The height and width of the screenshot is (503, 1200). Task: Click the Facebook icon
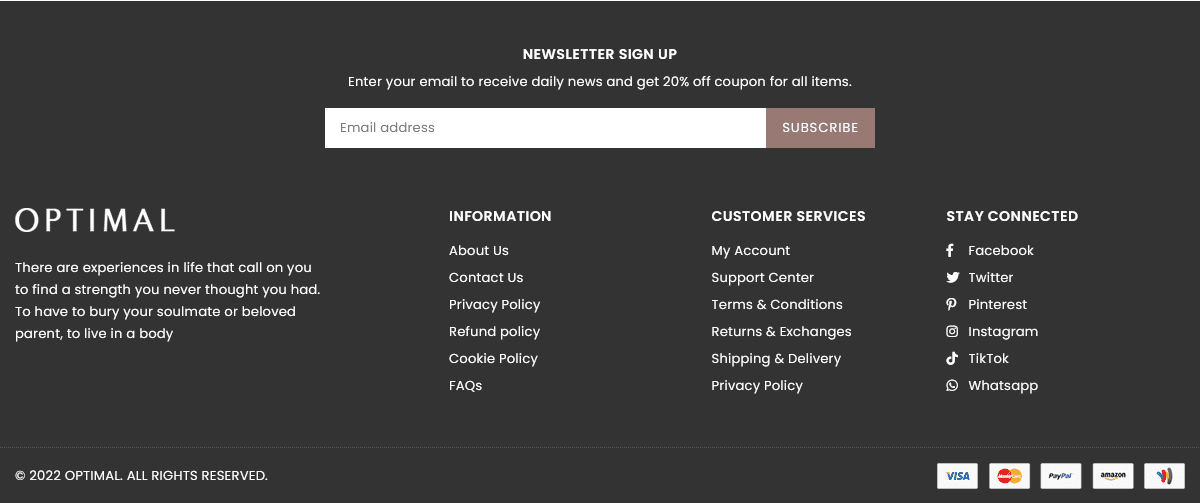pyautogui.click(x=951, y=251)
